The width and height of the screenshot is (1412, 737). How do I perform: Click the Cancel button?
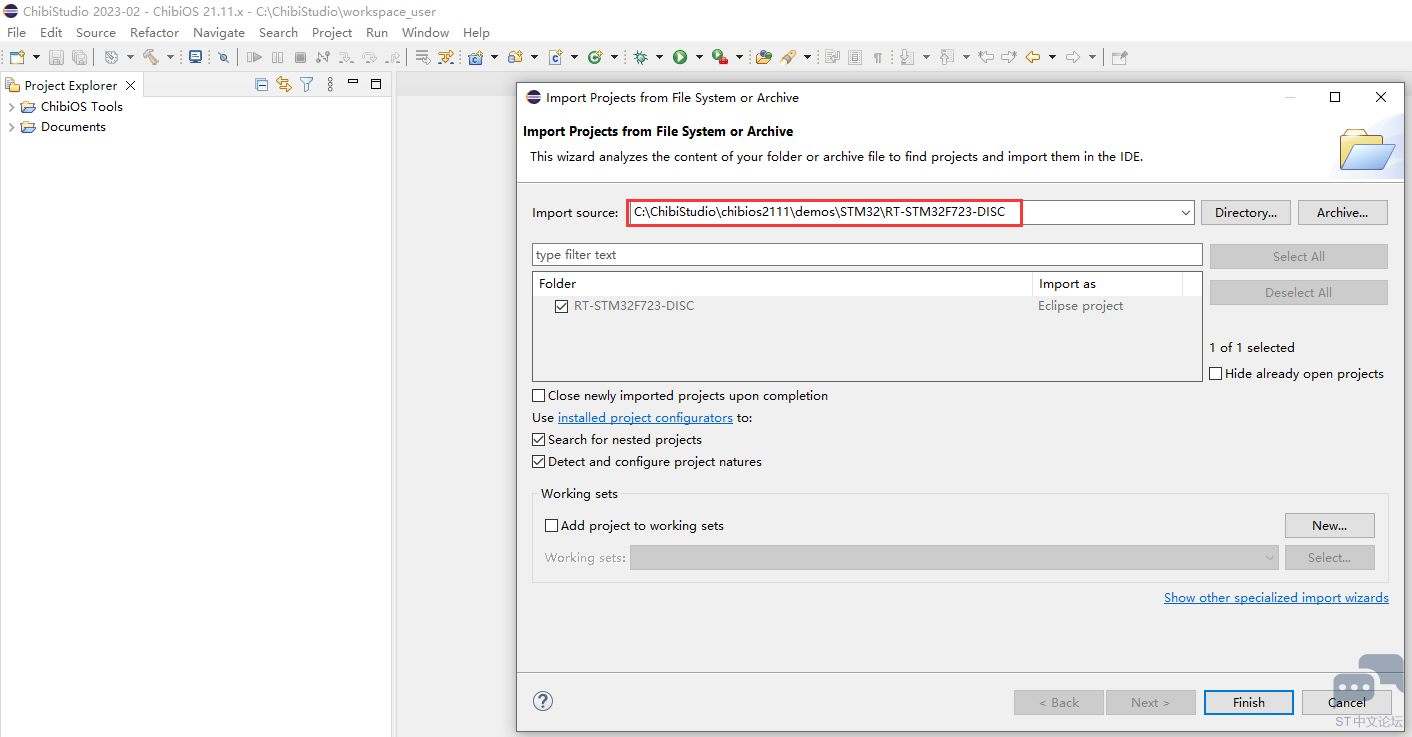point(1347,702)
